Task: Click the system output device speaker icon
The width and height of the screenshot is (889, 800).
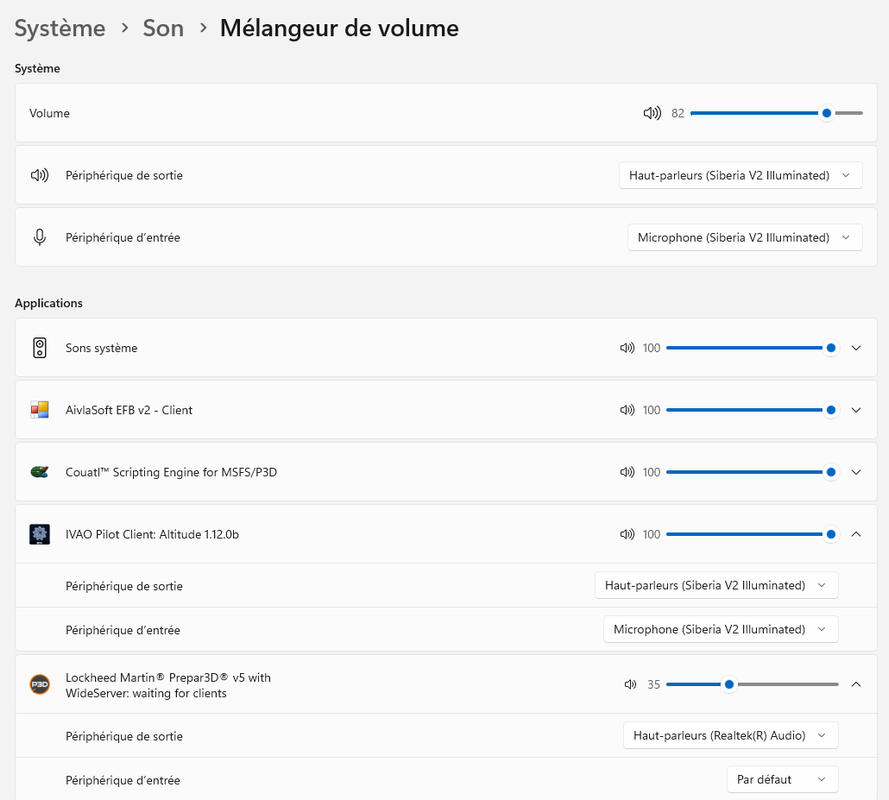Action: point(40,175)
